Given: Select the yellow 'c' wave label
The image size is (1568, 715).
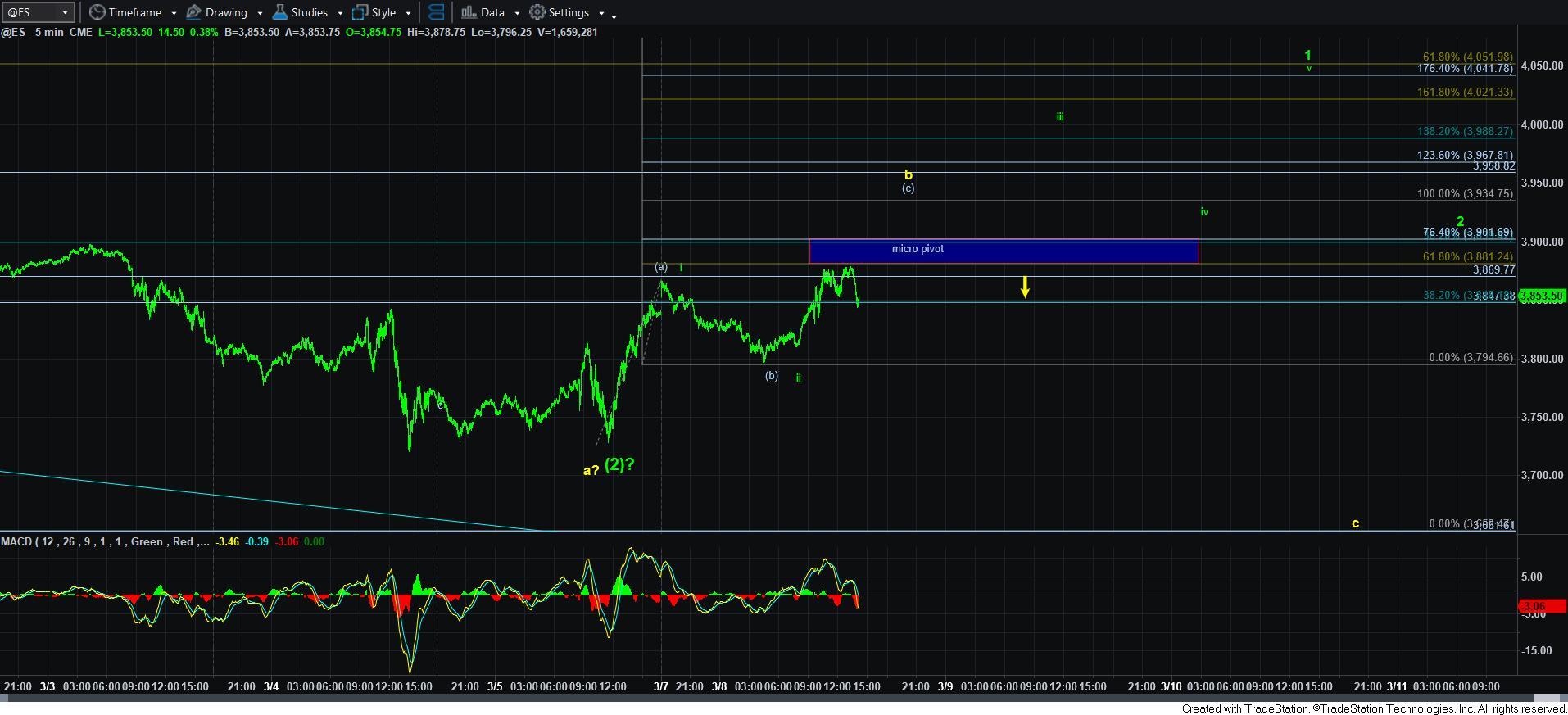Looking at the screenshot, I should tap(1355, 523).
